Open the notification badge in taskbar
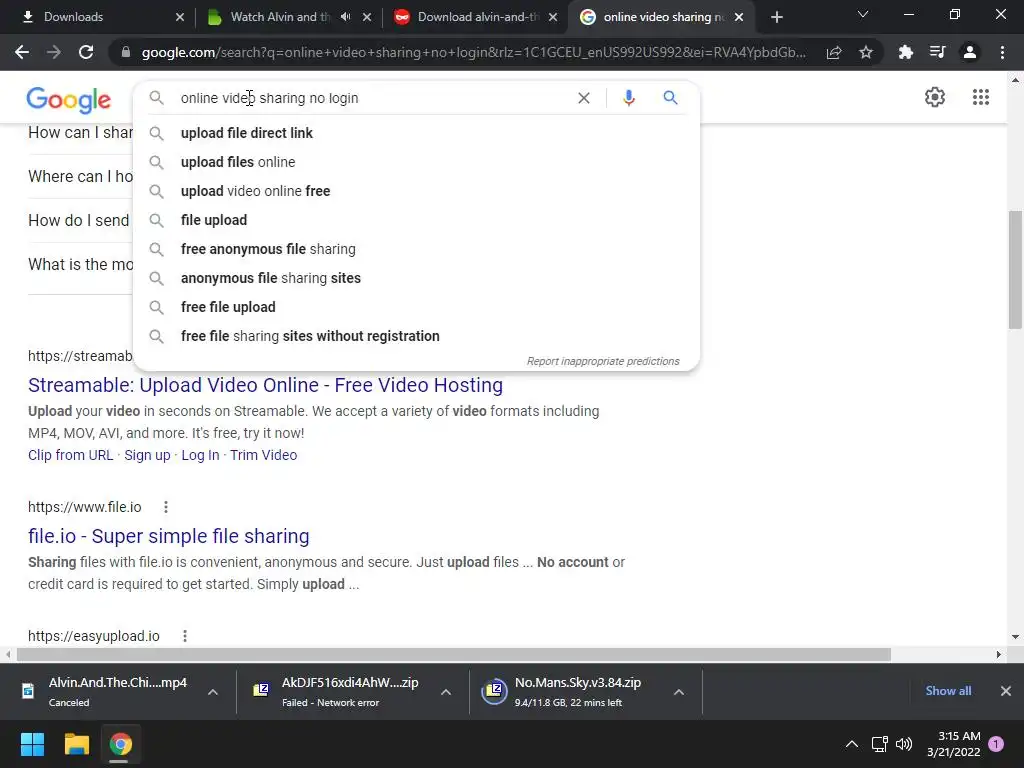This screenshot has width=1024, height=768. pos(996,744)
